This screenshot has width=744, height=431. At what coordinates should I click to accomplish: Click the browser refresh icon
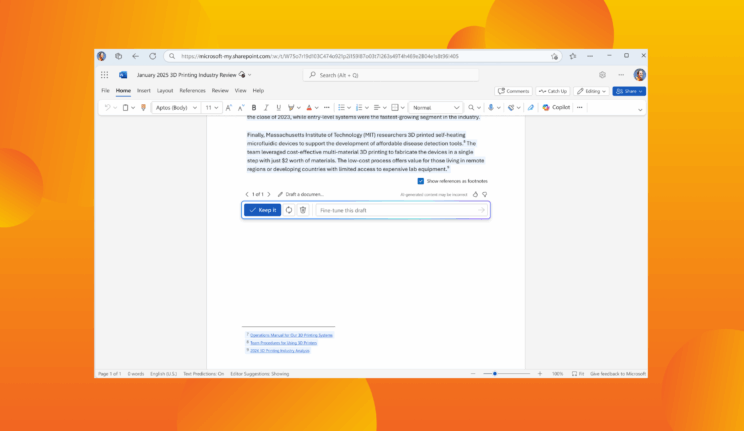tap(152, 56)
